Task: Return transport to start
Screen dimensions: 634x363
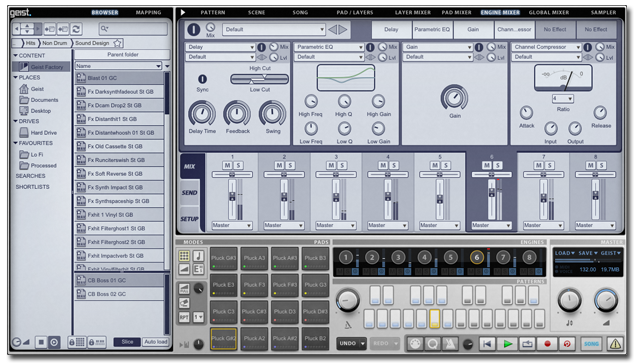Action: click(x=487, y=344)
